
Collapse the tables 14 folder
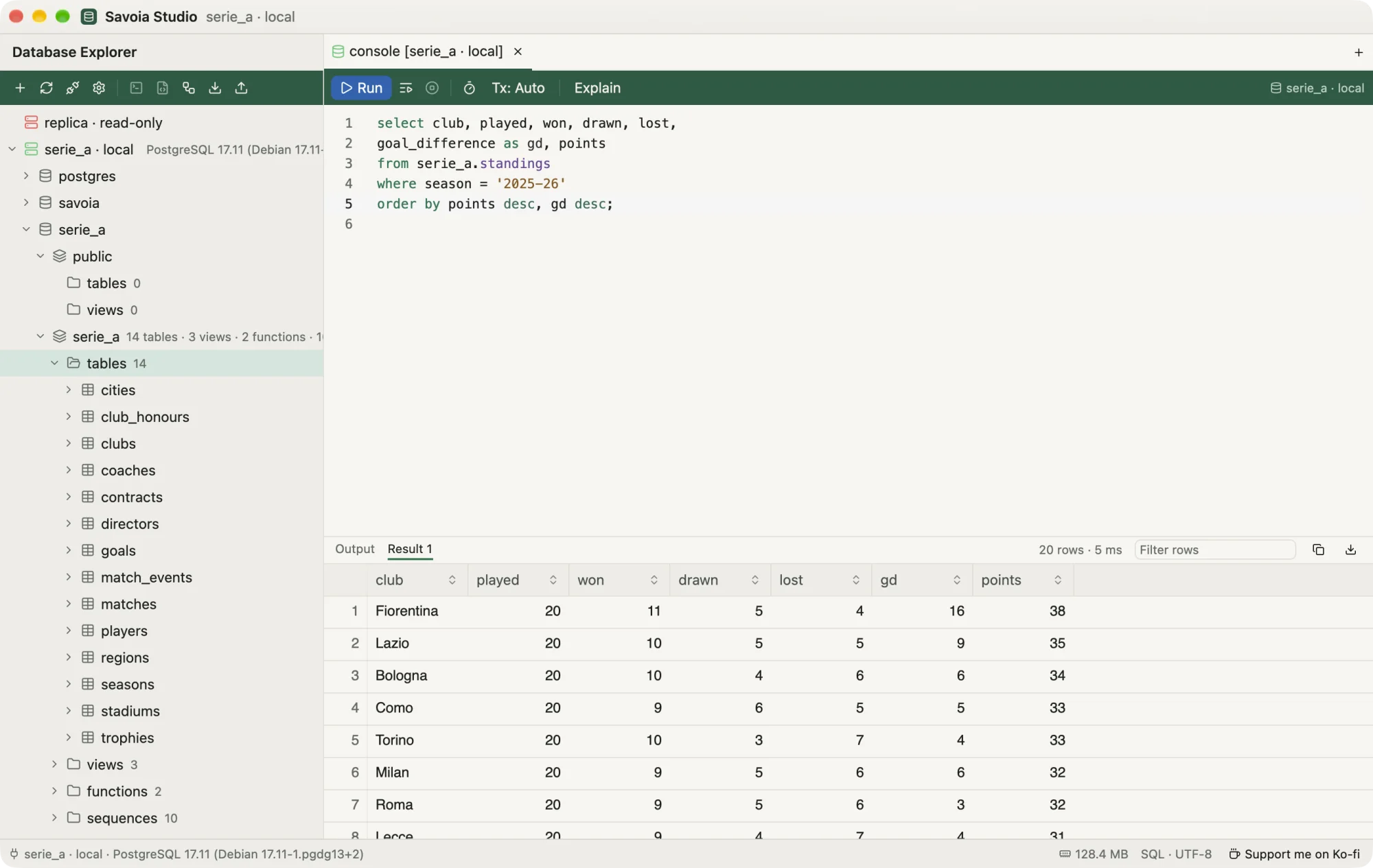54,363
